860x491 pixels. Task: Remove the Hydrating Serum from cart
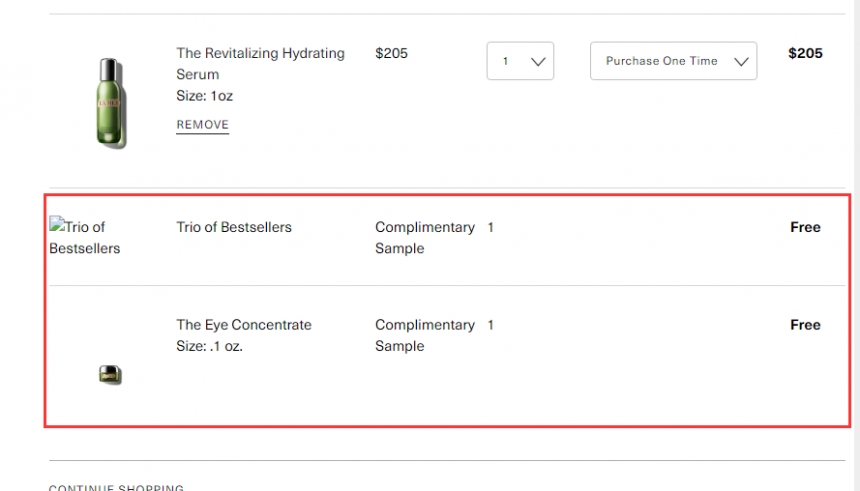pyautogui.click(x=202, y=125)
